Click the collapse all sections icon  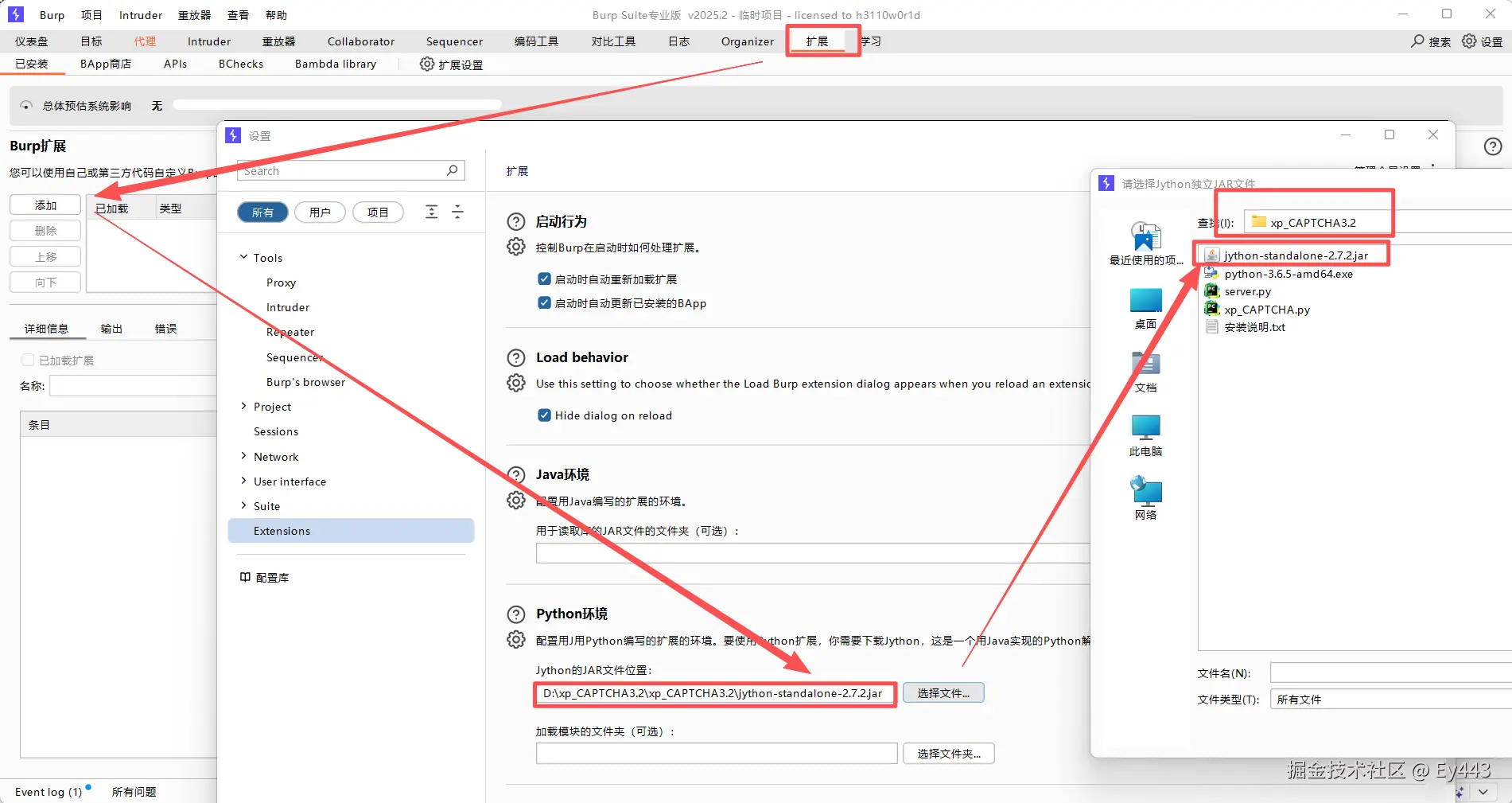pyautogui.click(x=457, y=212)
